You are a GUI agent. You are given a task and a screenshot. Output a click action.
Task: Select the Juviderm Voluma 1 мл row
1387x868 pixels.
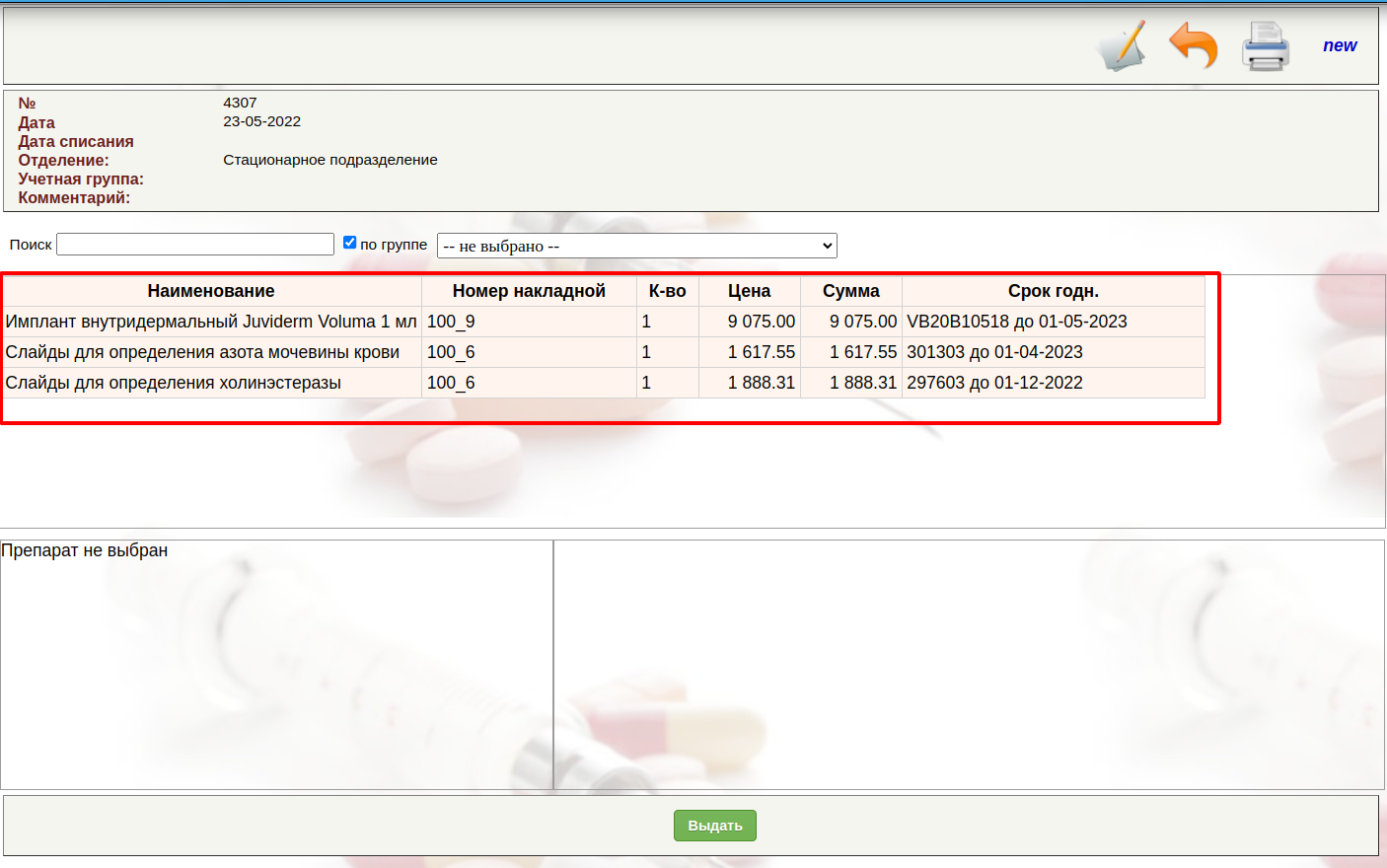pyautogui.click(x=211, y=322)
